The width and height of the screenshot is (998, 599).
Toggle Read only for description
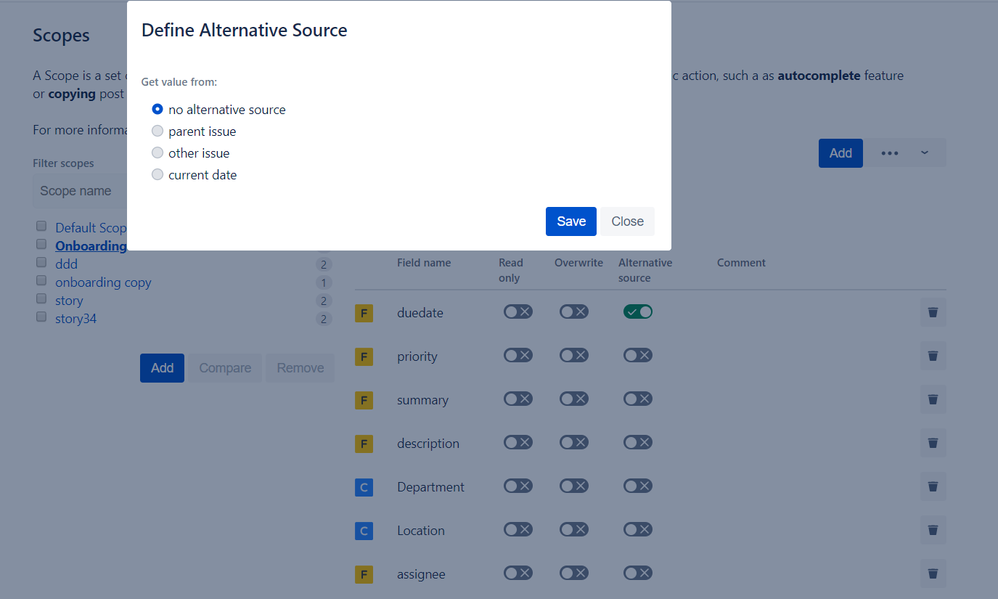coord(518,442)
